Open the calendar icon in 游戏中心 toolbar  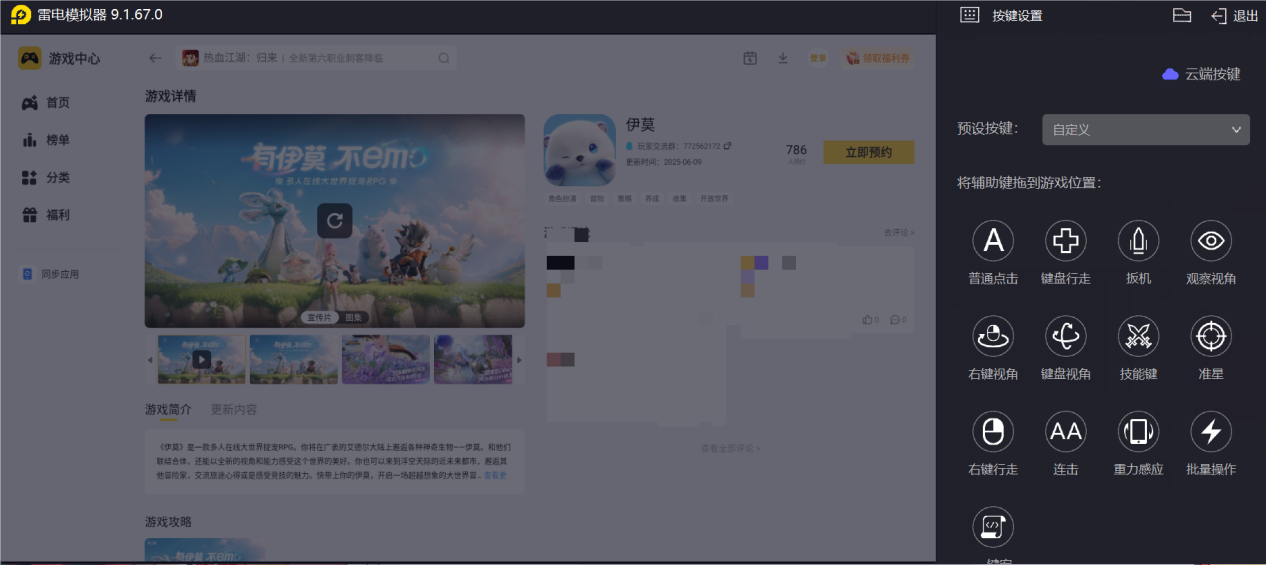[750, 58]
